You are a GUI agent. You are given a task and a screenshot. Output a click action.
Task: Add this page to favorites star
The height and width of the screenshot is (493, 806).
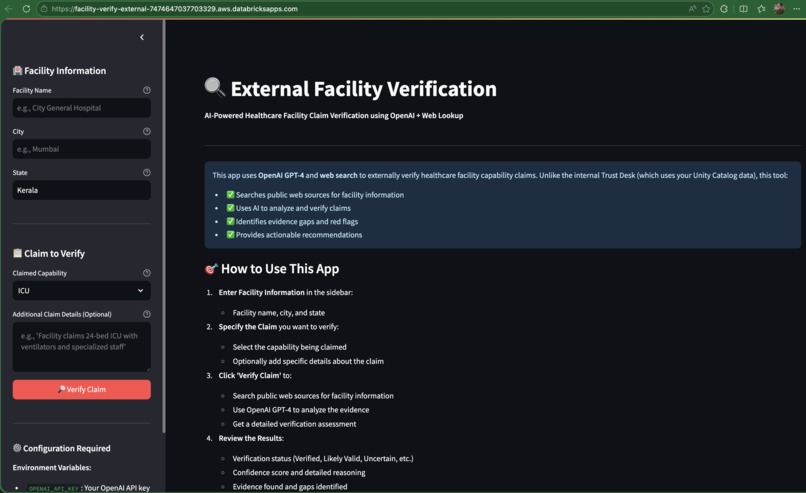706,9
